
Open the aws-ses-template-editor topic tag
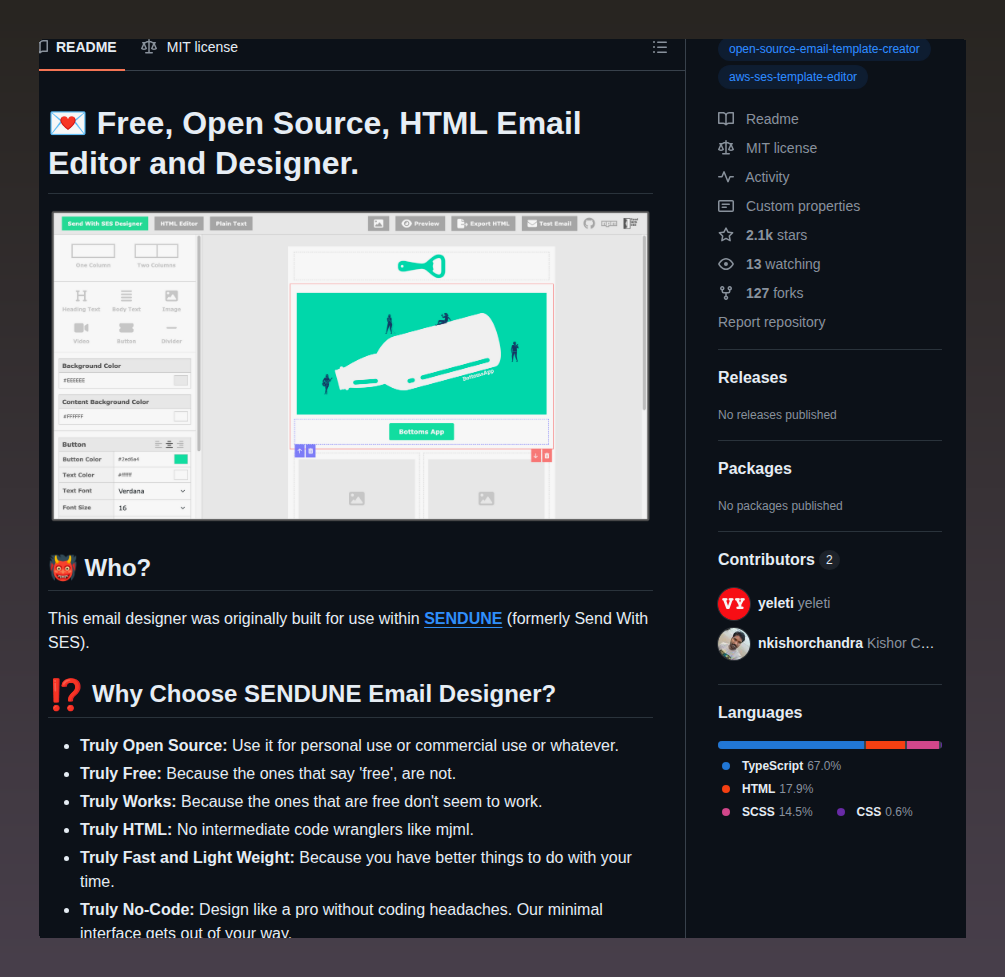(792, 77)
